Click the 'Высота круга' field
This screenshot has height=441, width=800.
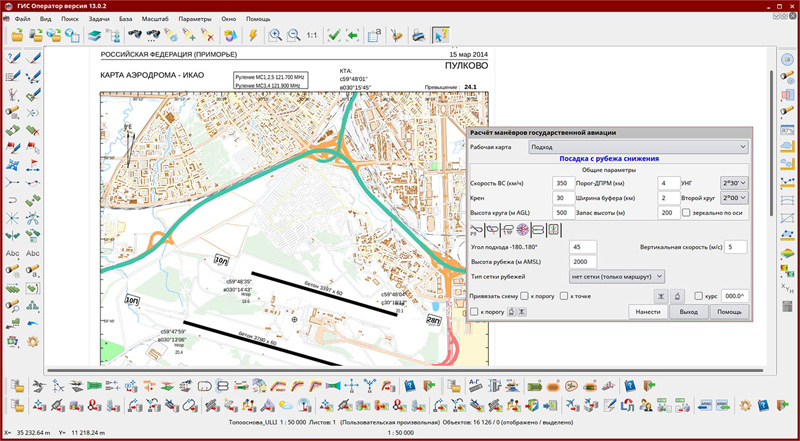point(563,213)
